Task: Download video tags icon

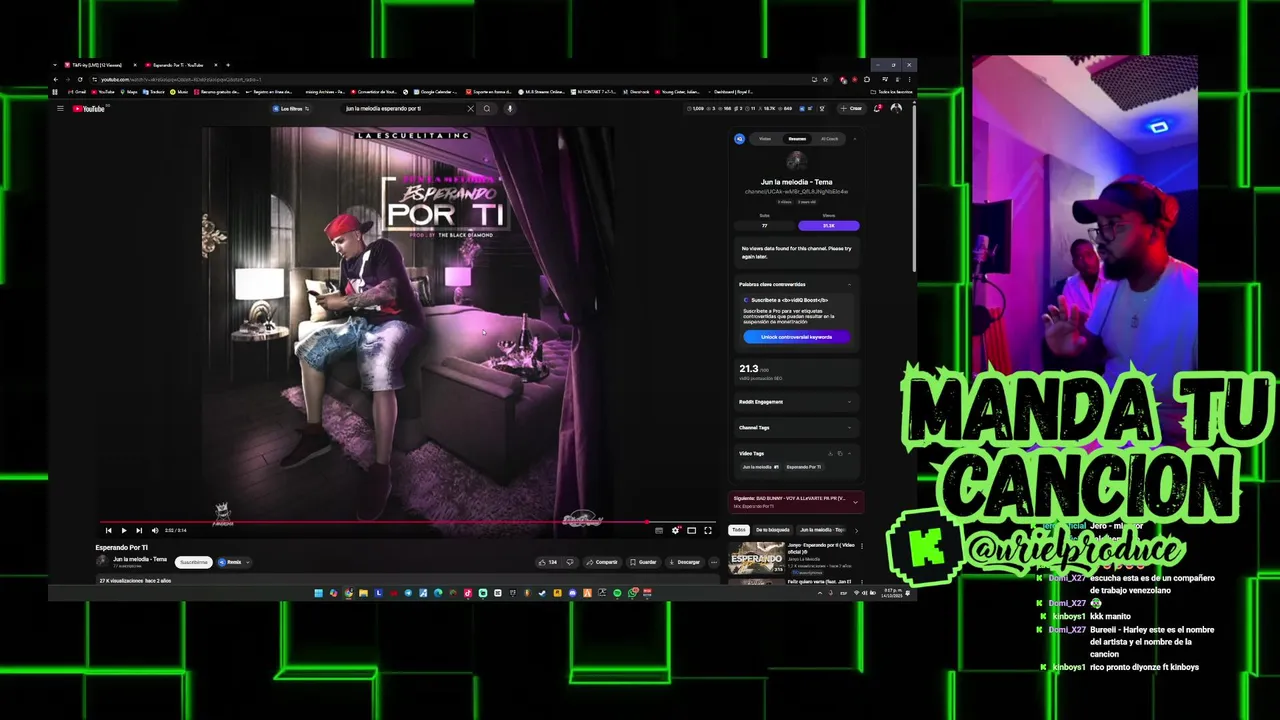Action: click(830, 453)
